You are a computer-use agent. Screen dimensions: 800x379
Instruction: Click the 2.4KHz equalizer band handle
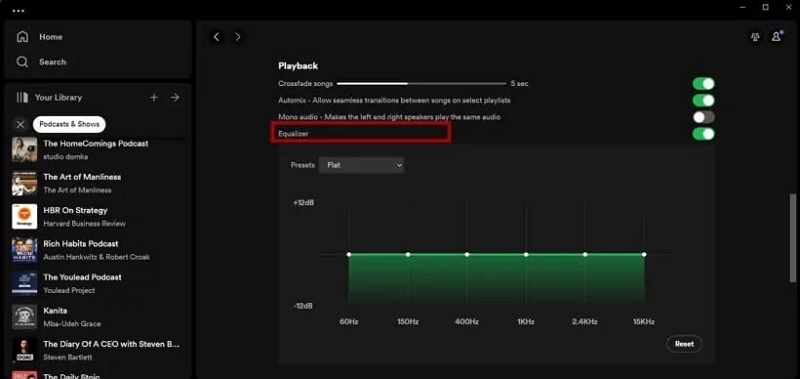pos(585,254)
